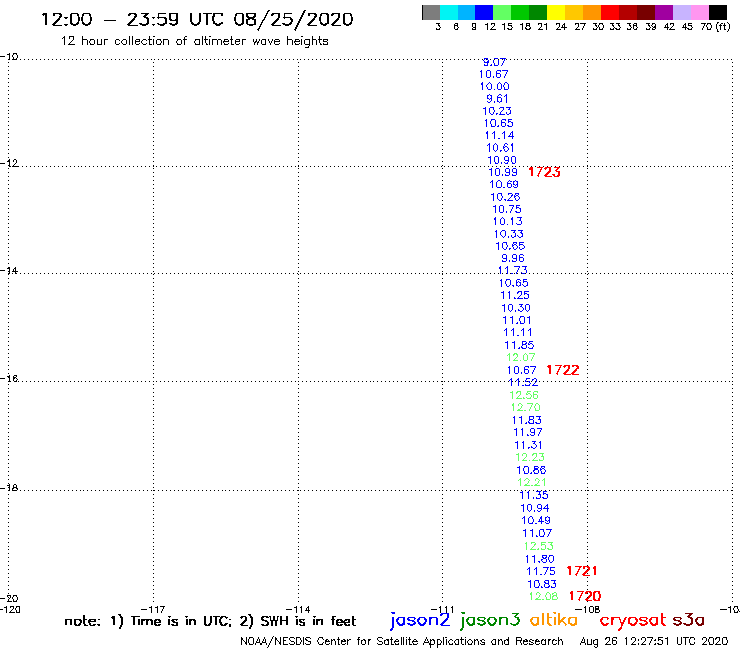Click the yellow swatch in the color scale
This screenshot has width=740, height=650.
click(556, 13)
